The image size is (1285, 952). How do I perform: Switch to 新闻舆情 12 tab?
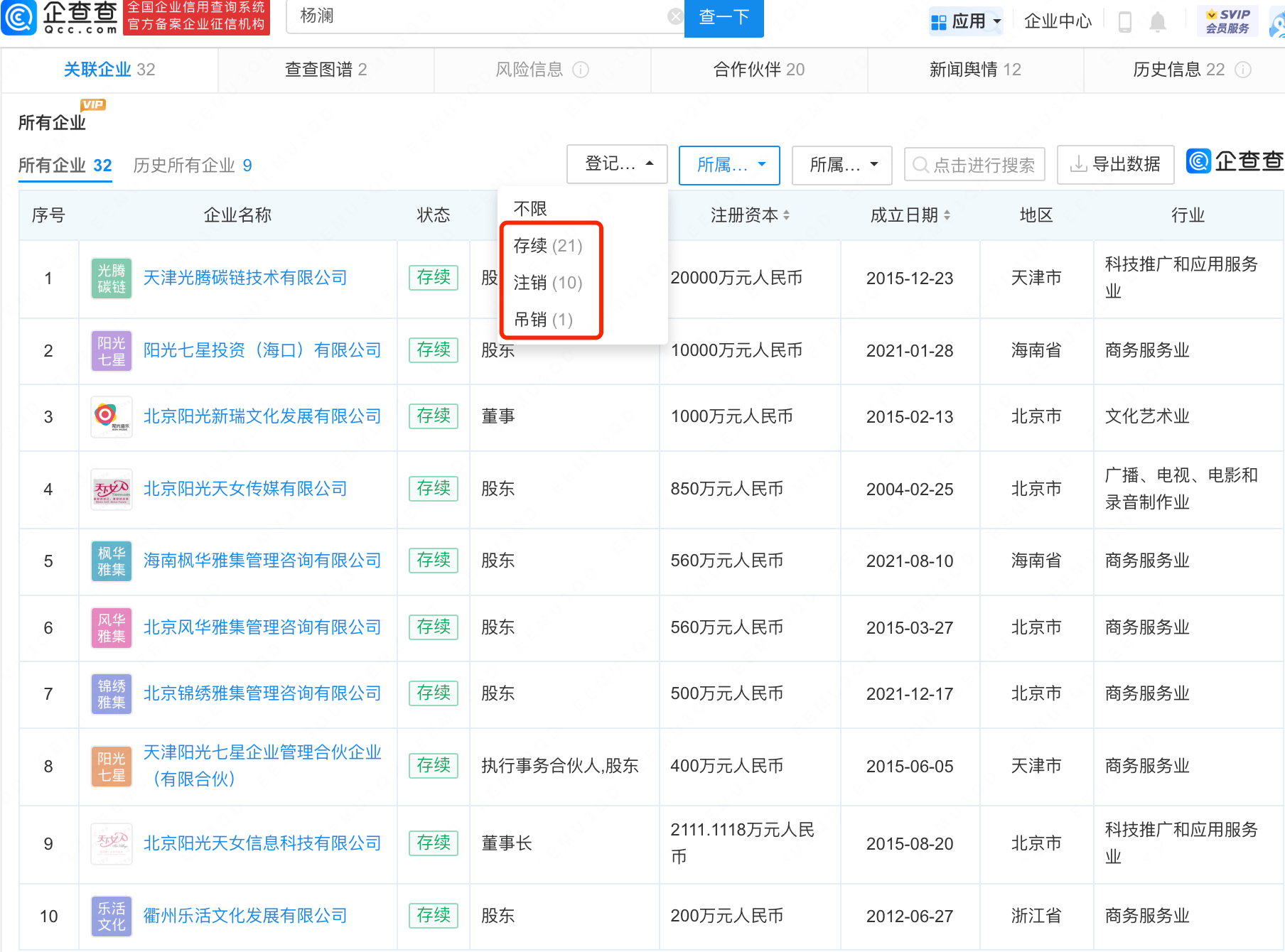coord(975,70)
